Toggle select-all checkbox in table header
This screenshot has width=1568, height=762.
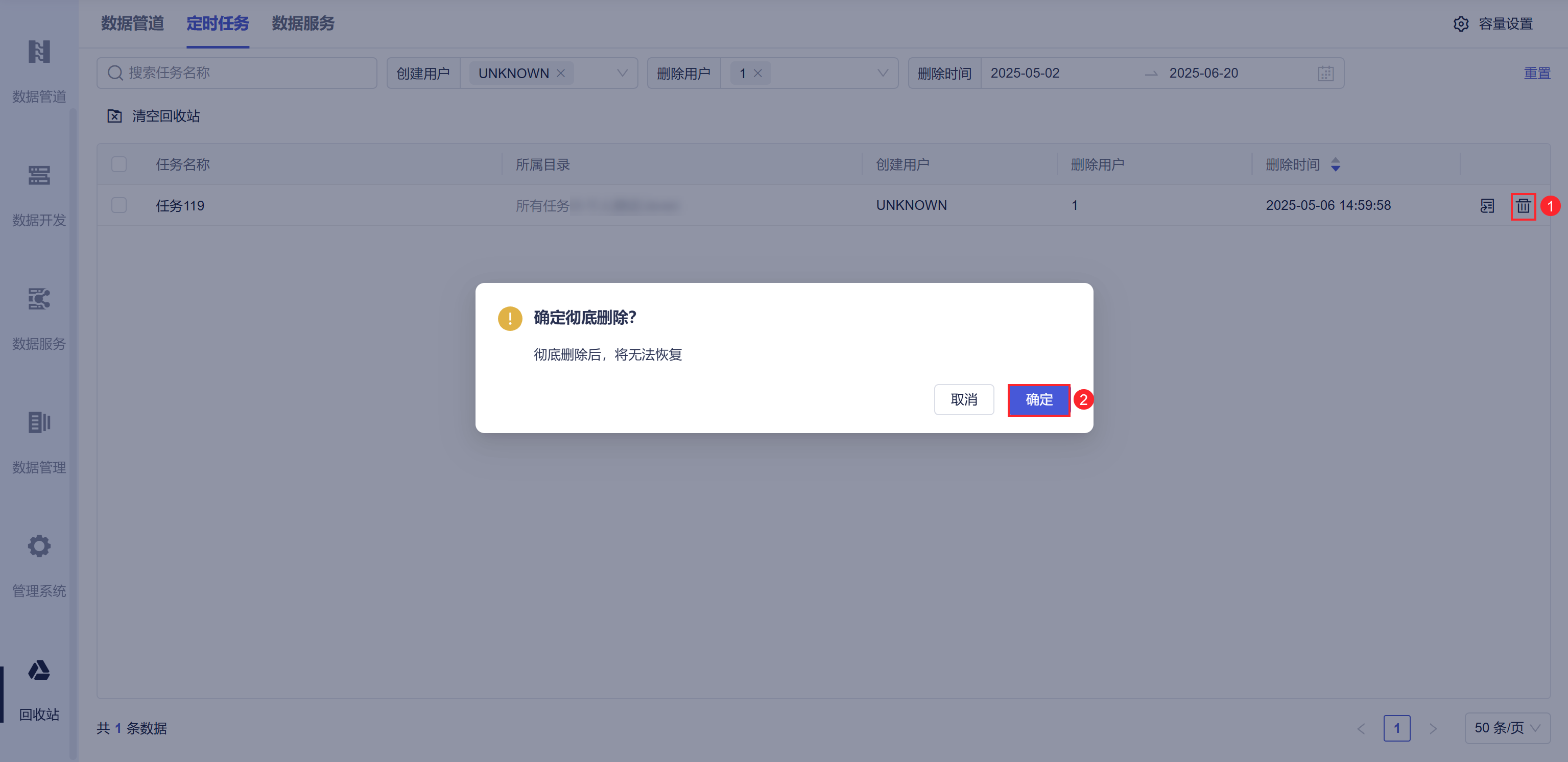tap(118, 164)
